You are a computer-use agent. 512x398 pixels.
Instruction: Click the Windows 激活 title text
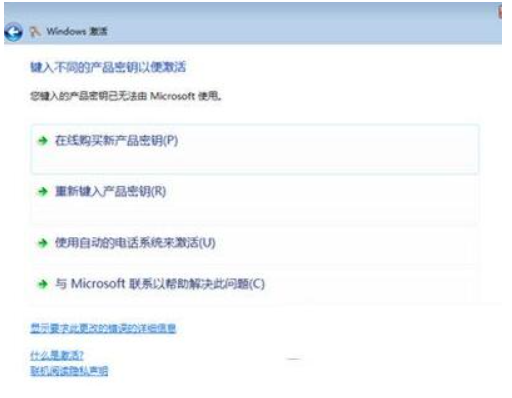click(x=77, y=32)
